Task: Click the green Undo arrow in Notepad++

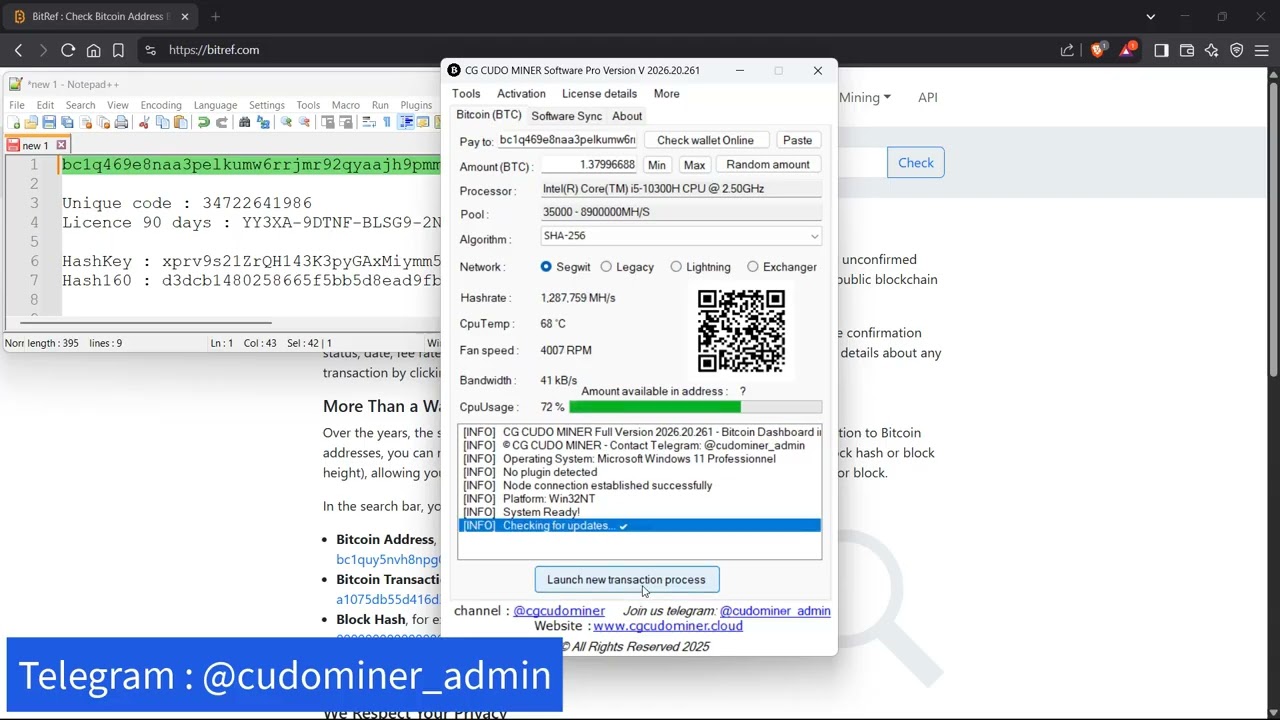Action: click(203, 122)
